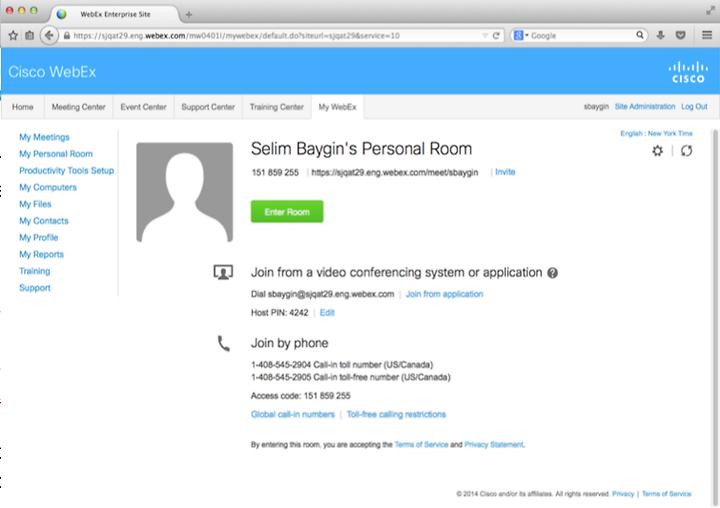
Task: Open the search engine selector dropdown
Action: click(521, 35)
